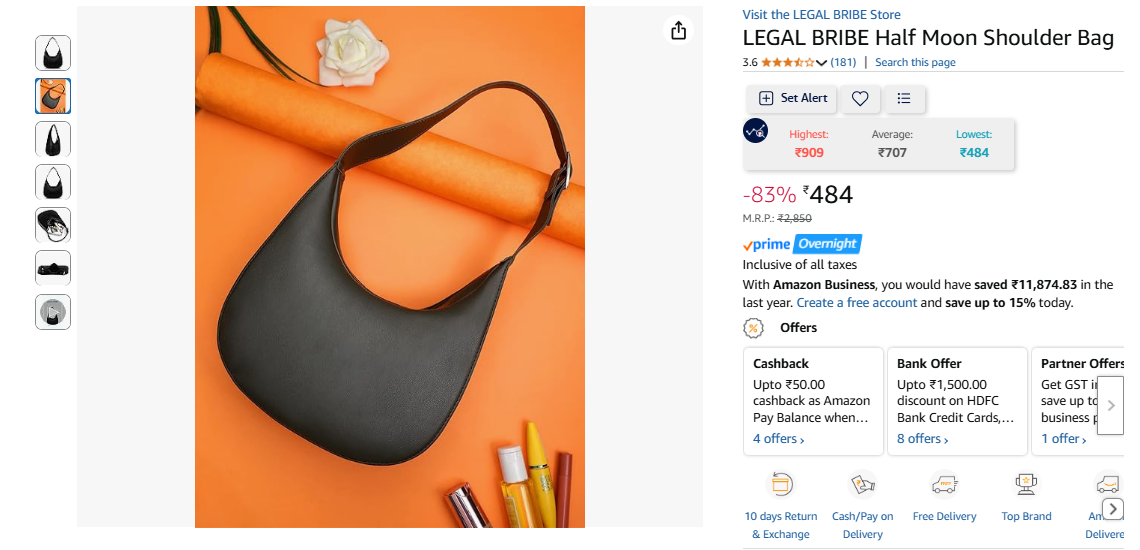Open the Create a free account link
The height and width of the screenshot is (550, 1140).
(x=857, y=303)
